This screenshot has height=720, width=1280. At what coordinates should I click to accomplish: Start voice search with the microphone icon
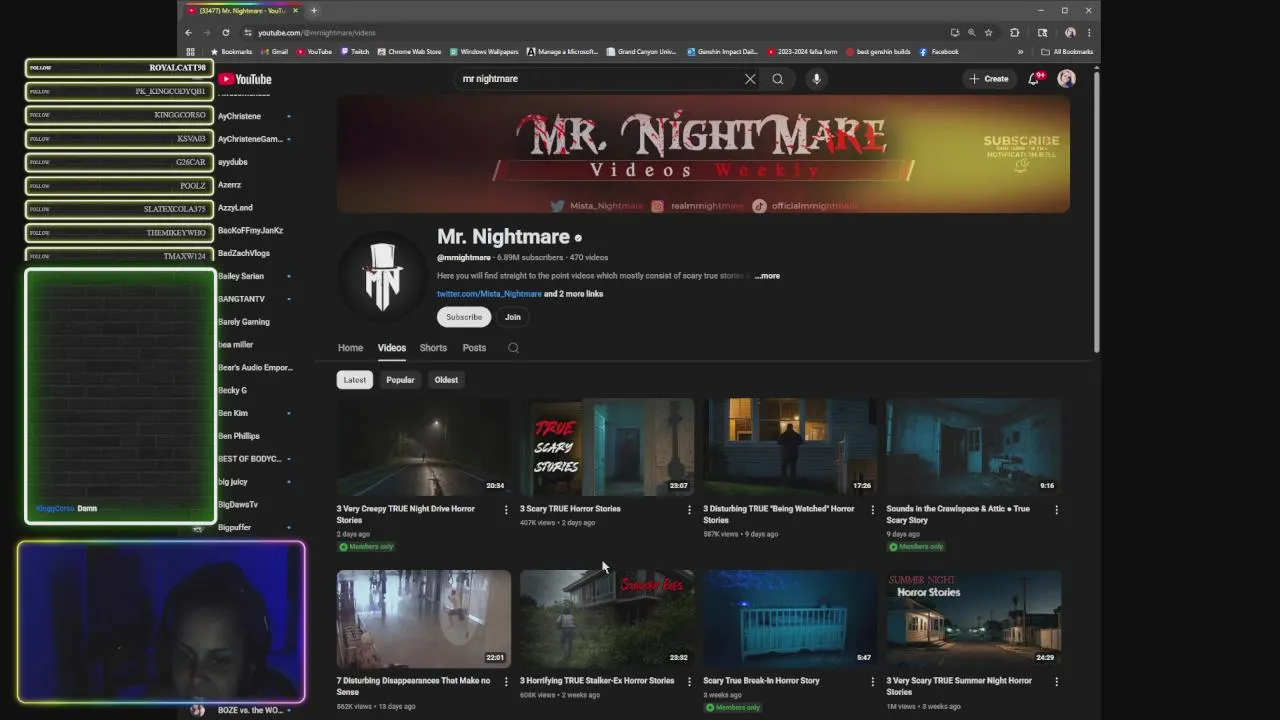pyautogui.click(x=816, y=79)
